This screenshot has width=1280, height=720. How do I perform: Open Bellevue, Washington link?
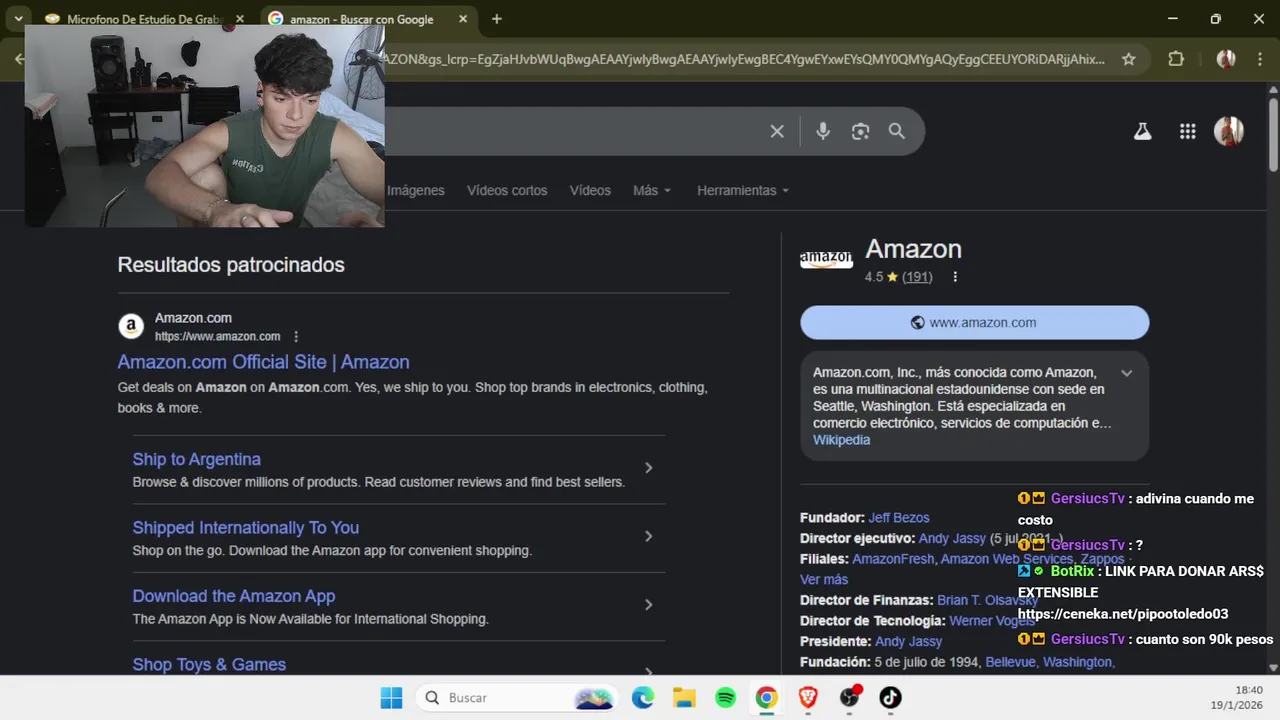(x=1048, y=662)
